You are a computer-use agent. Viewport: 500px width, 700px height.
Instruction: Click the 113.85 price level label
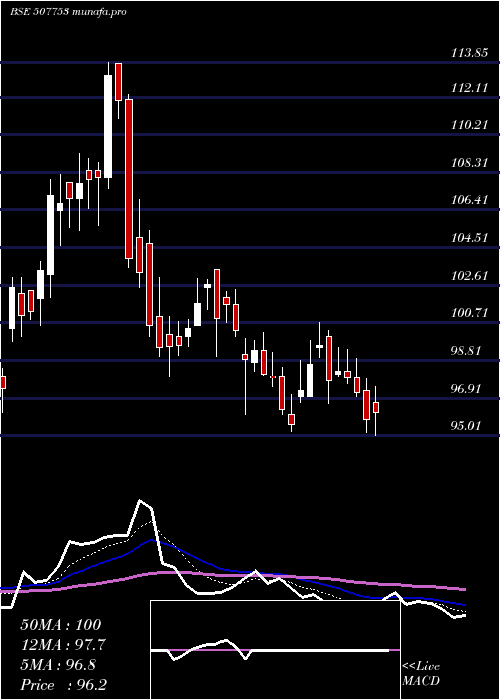point(468,53)
